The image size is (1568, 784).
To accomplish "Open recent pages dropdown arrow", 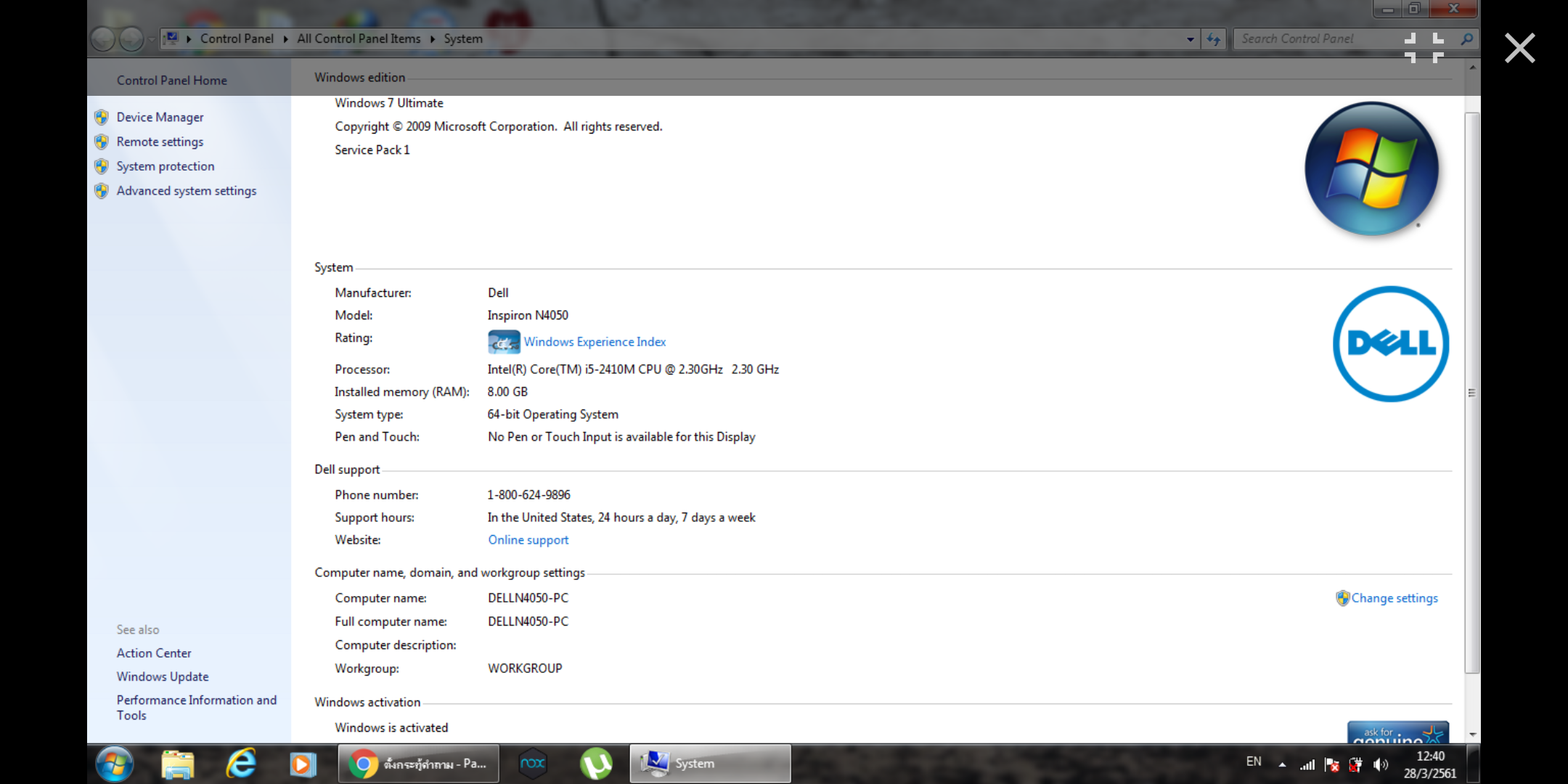I will point(151,39).
